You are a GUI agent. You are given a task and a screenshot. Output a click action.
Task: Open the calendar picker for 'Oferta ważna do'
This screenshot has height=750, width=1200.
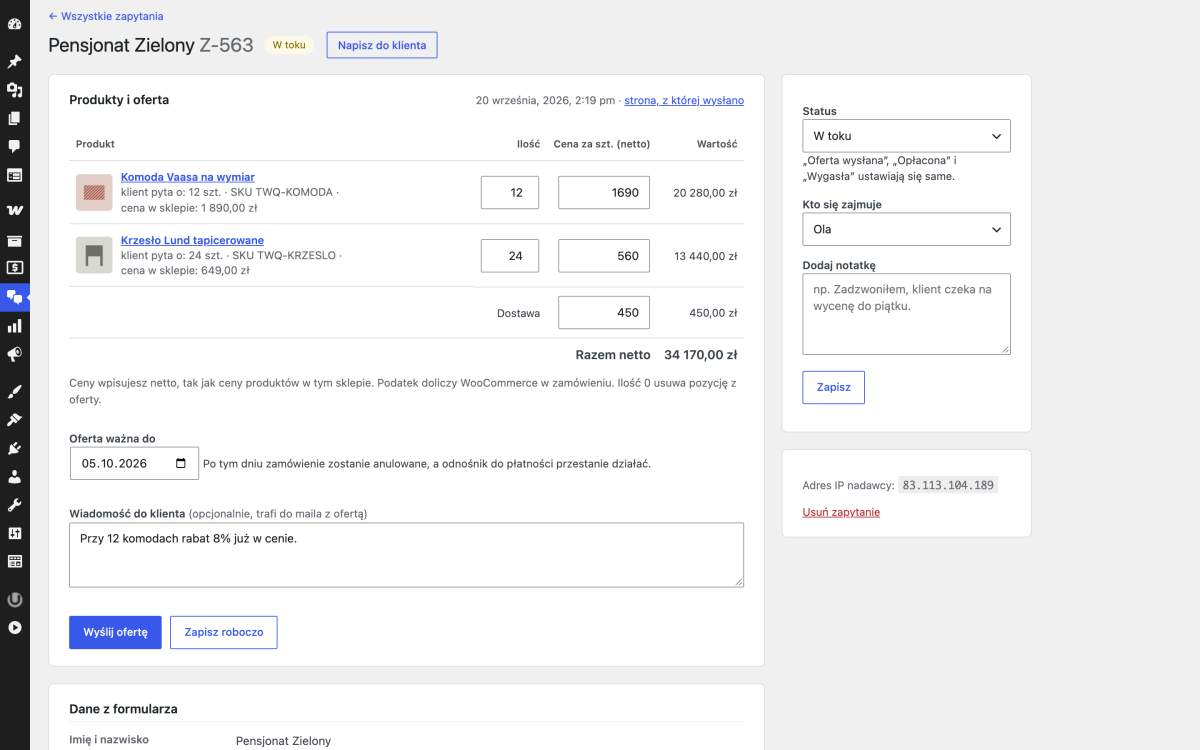181,463
